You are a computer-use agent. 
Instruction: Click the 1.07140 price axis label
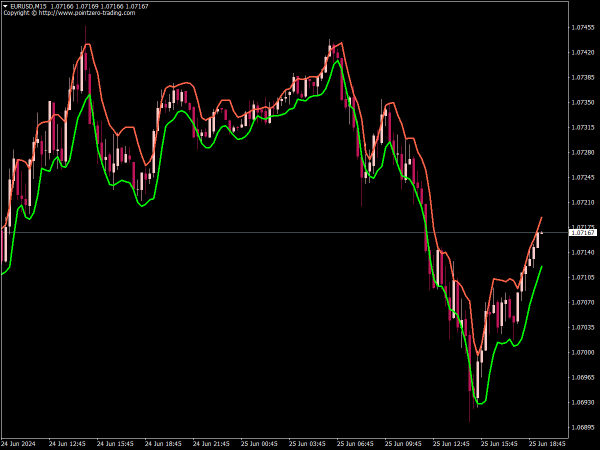(583, 253)
